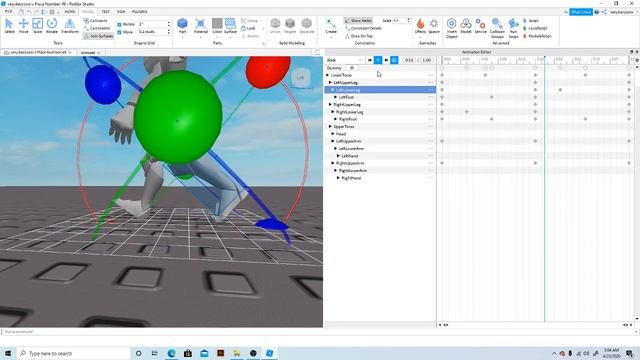Open Collision Groups
Viewport: 640px width, 360px height.
[x=497, y=28]
